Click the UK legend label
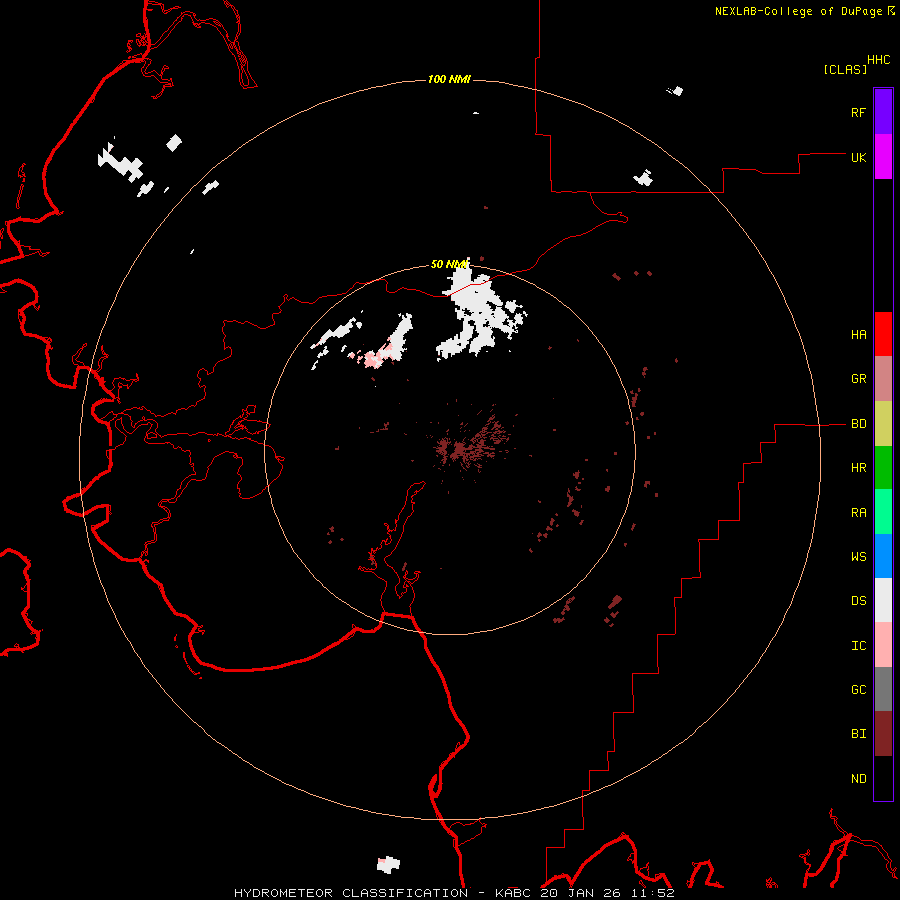The image size is (900, 900). (858, 158)
